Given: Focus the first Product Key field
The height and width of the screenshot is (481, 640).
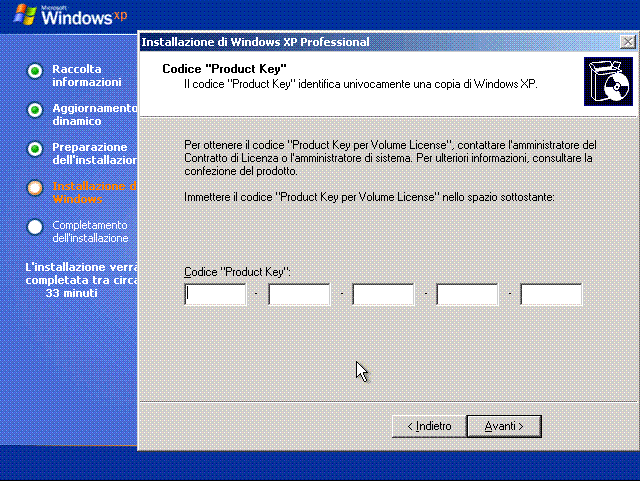Looking at the screenshot, I should click(215, 294).
